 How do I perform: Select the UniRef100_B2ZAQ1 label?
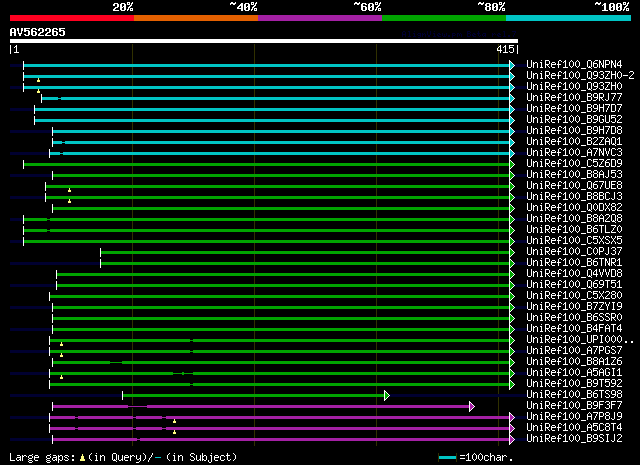tap(574, 142)
